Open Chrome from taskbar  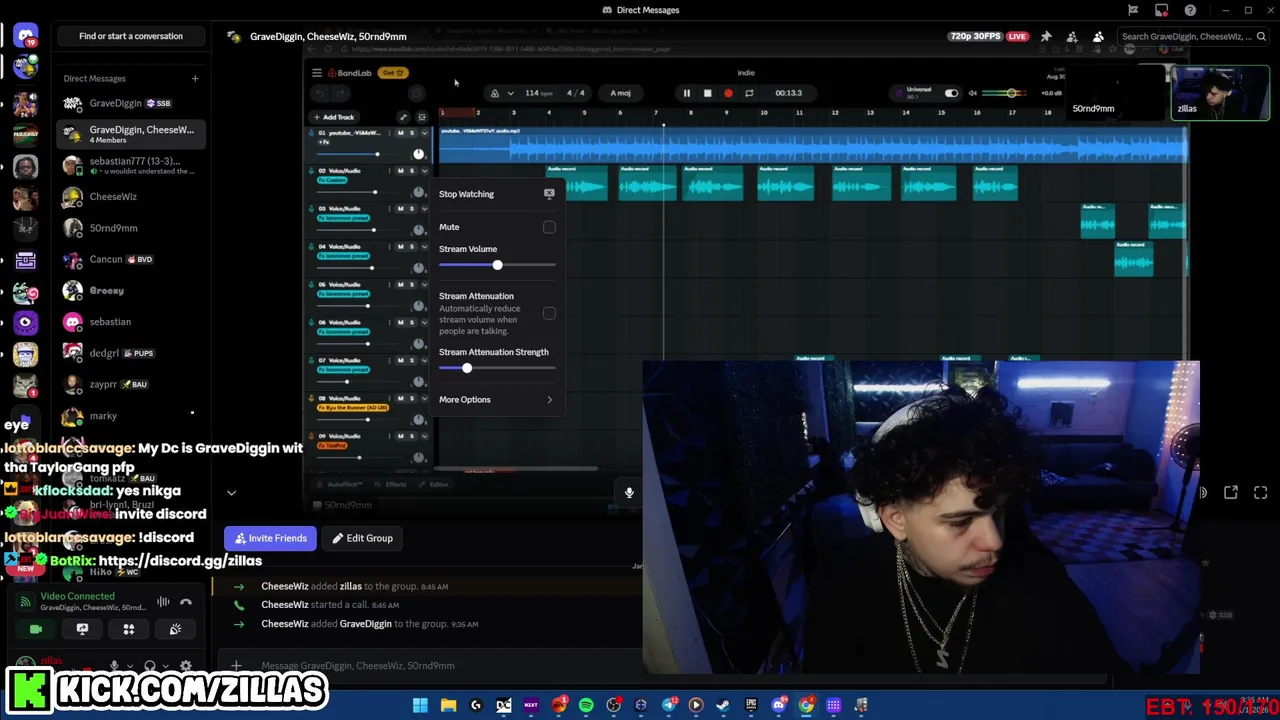click(806, 705)
